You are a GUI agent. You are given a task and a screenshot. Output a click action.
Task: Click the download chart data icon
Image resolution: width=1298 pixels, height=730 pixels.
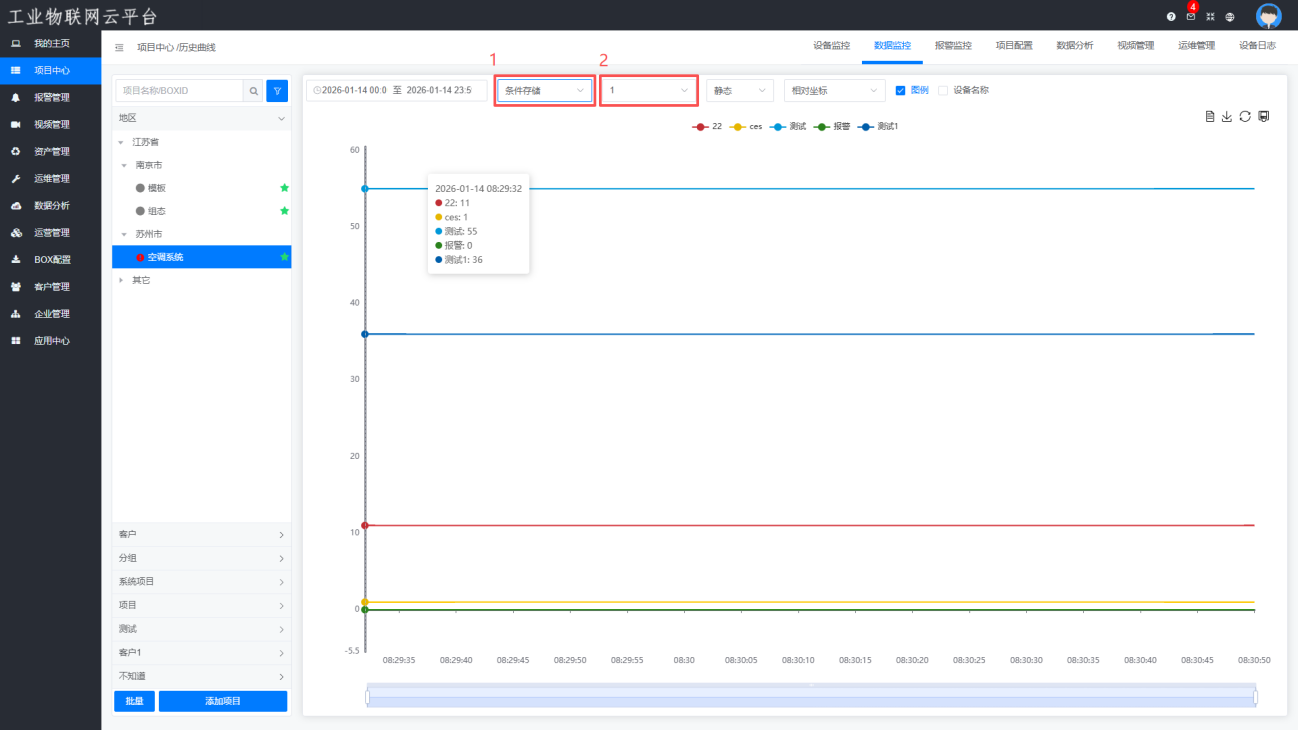(1227, 116)
